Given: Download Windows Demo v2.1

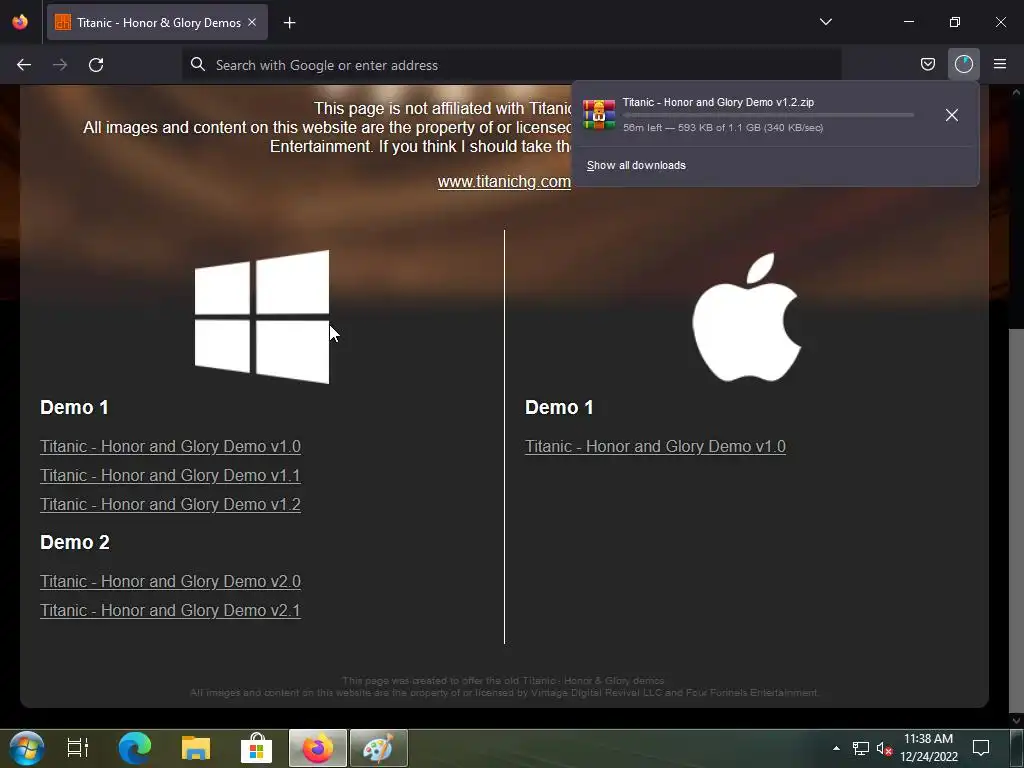Looking at the screenshot, I should coord(170,610).
